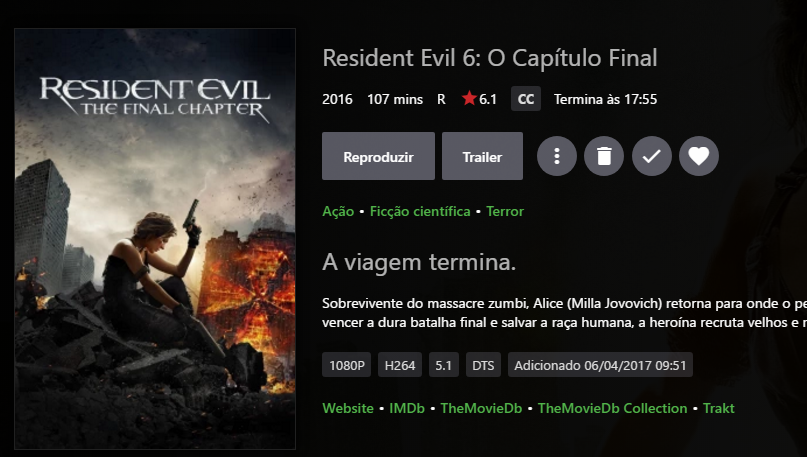This screenshot has width=807, height=457.
Task: Mark movie as watched with checkmark
Action: coord(652,156)
